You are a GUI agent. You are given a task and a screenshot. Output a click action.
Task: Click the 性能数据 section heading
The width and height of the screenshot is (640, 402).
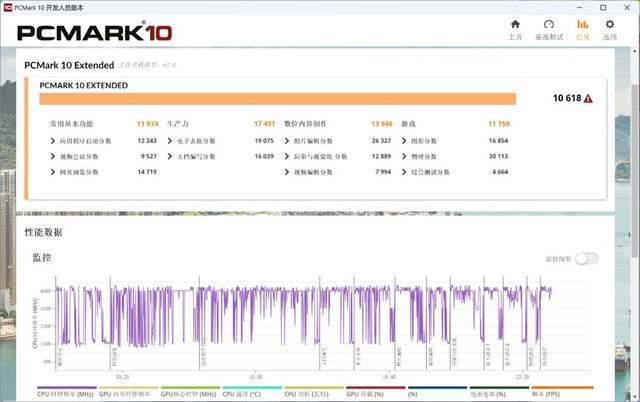(x=44, y=232)
